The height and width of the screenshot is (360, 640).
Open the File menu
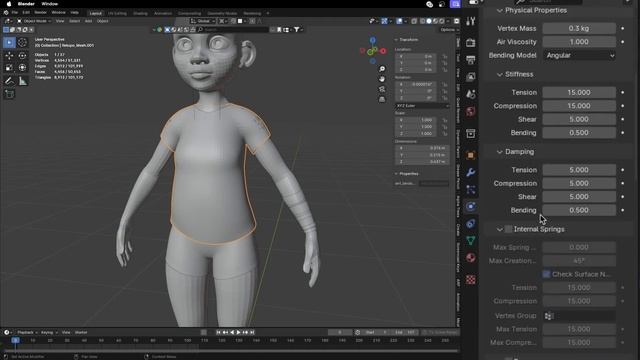(x=15, y=13)
